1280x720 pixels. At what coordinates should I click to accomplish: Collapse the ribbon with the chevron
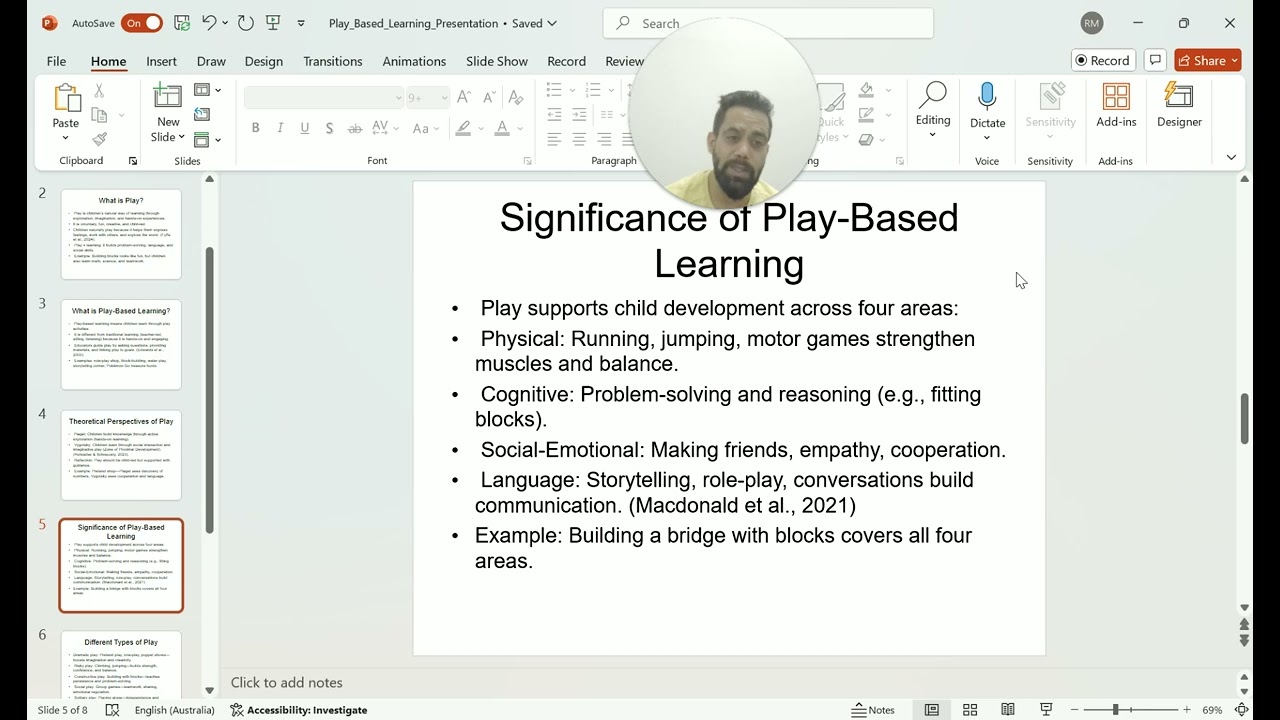(x=1231, y=157)
